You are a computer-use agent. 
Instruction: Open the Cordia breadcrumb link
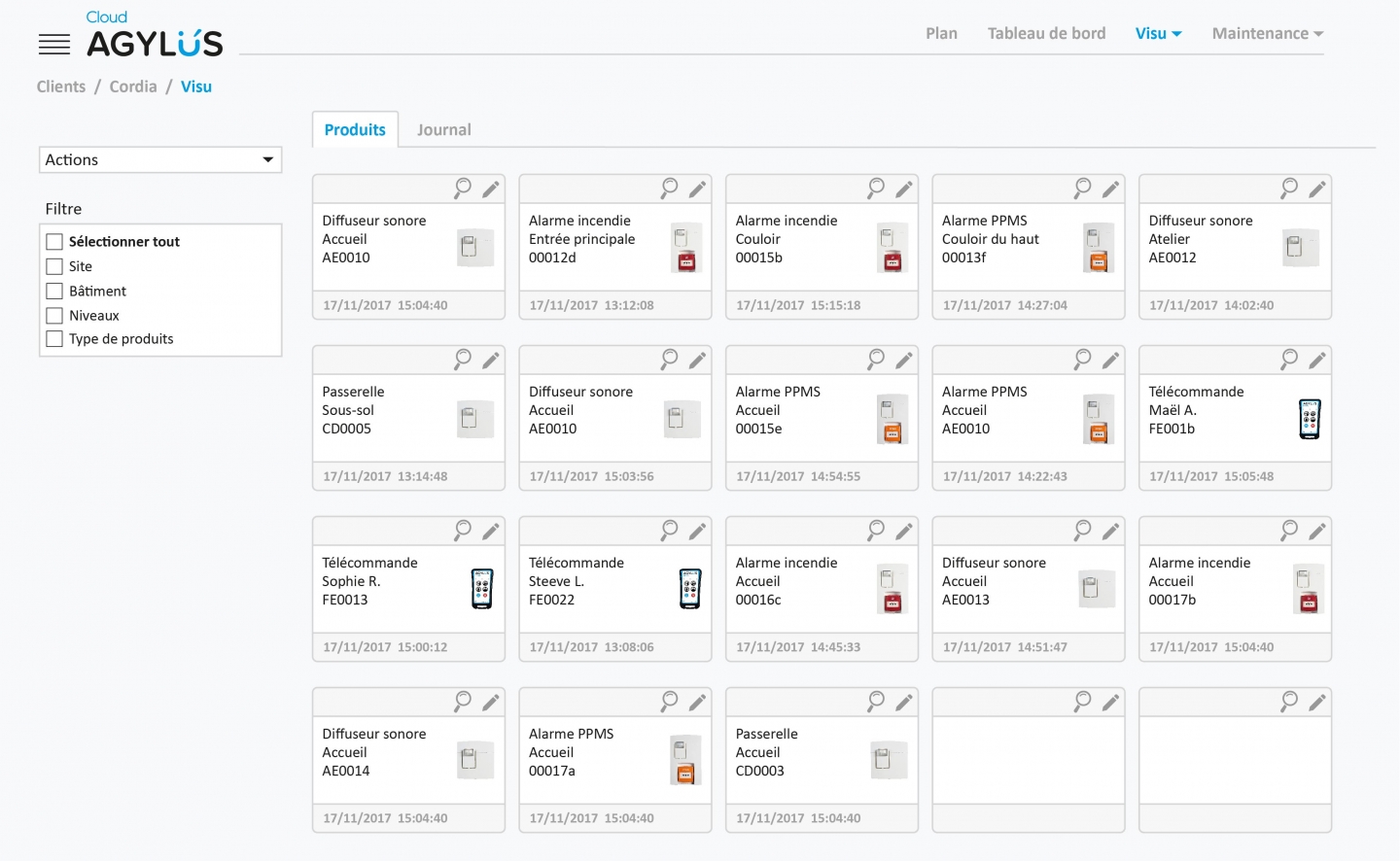[133, 86]
